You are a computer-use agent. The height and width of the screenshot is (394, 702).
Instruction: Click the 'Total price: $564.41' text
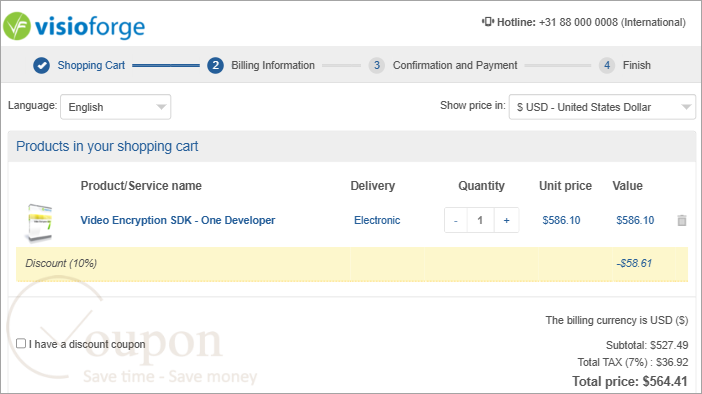point(629,381)
